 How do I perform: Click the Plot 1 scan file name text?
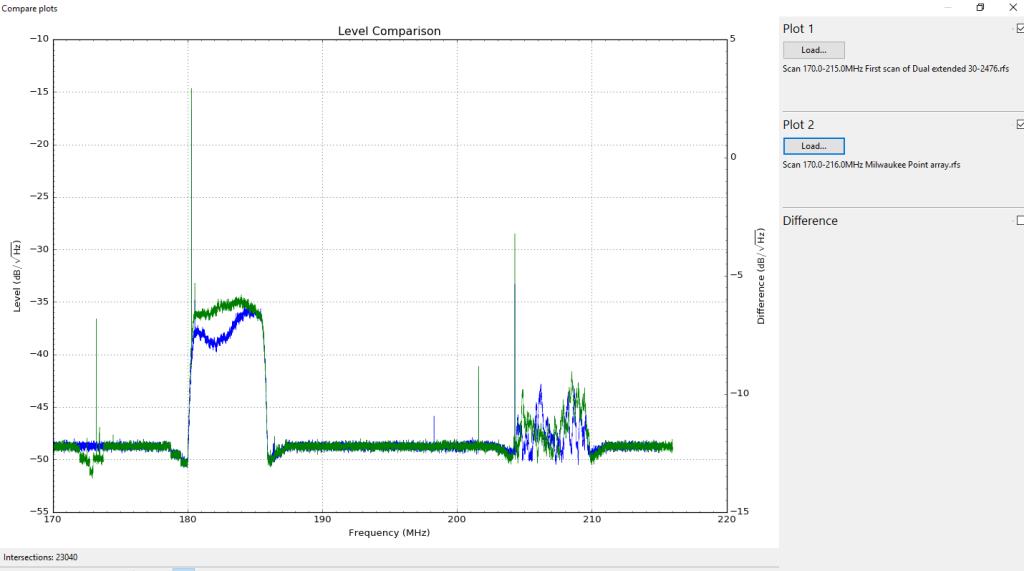[895, 69]
